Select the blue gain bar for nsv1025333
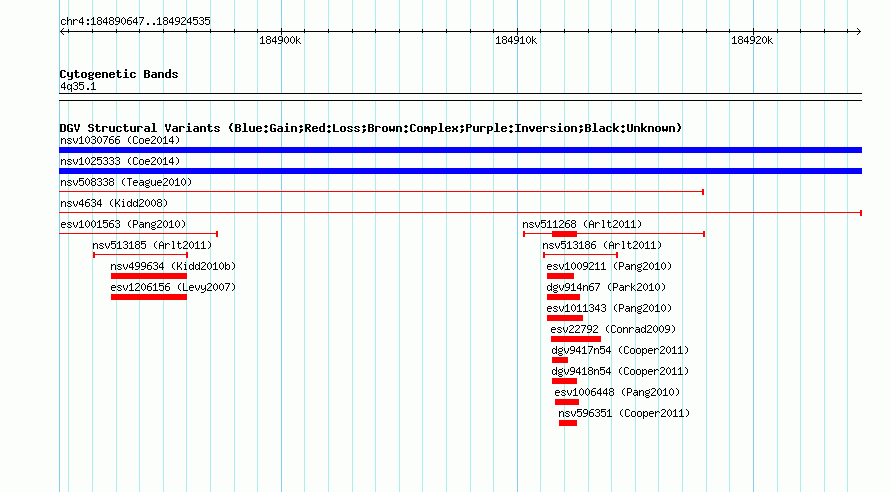 click(x=460, y=171)
